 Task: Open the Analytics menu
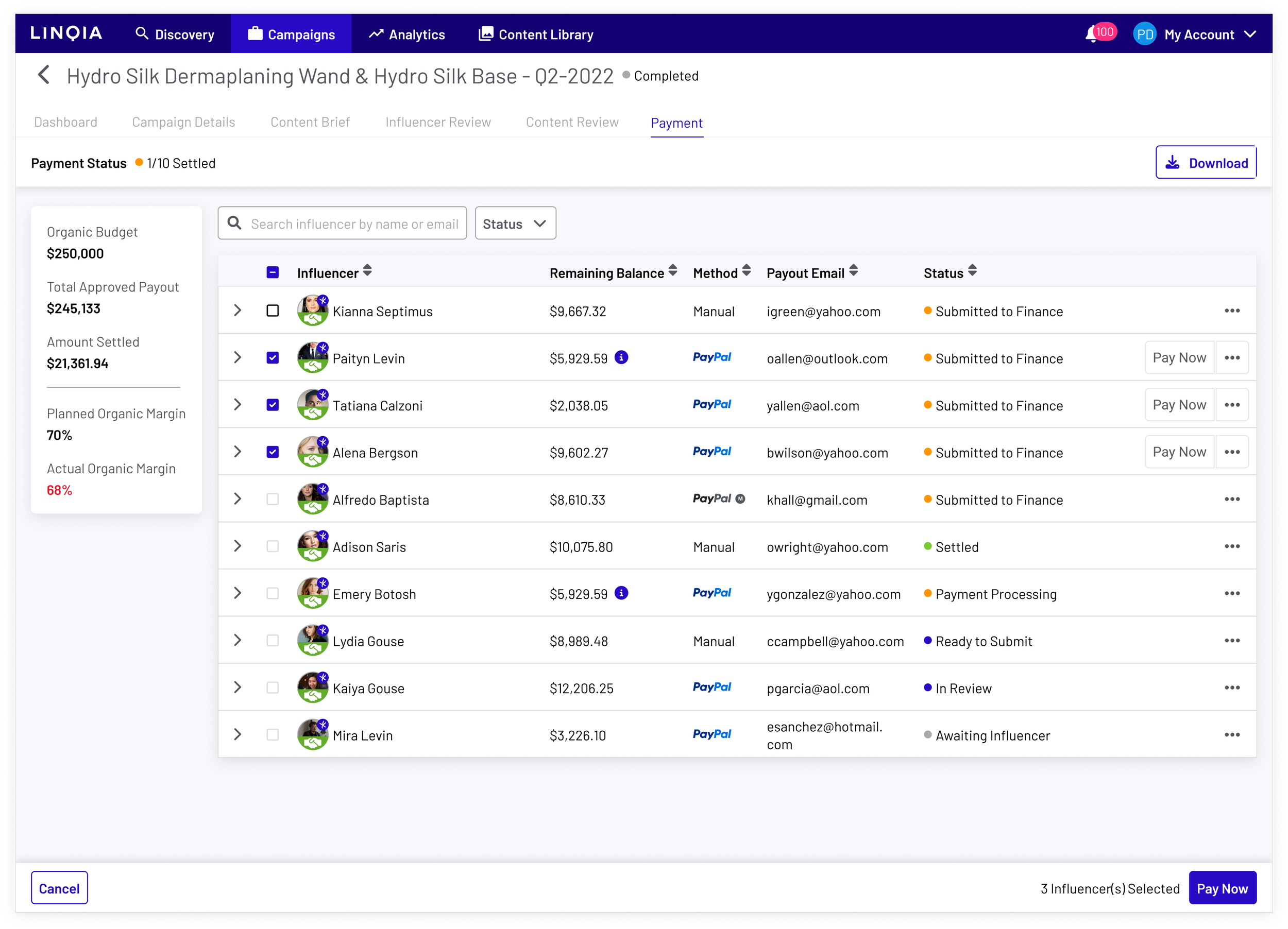pos(406,35)
